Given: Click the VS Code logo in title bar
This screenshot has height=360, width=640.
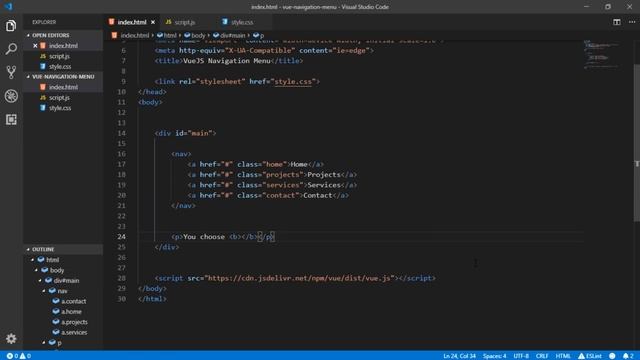Looking at the screenshot, I should (x=9, y=7).
